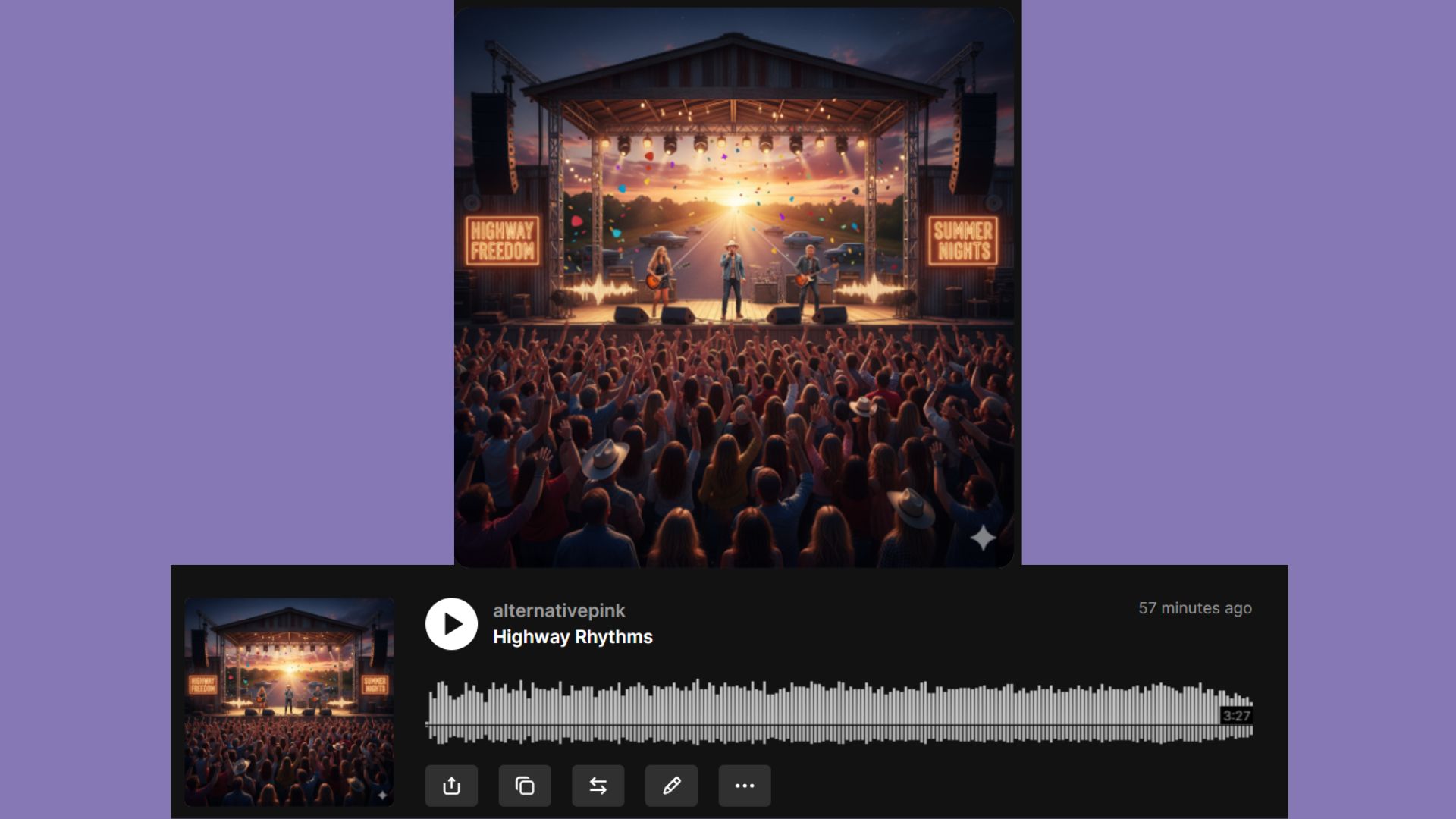Open the more options ellipsis menu
This screenshot has width=1456, height=819.
(744, 786)
